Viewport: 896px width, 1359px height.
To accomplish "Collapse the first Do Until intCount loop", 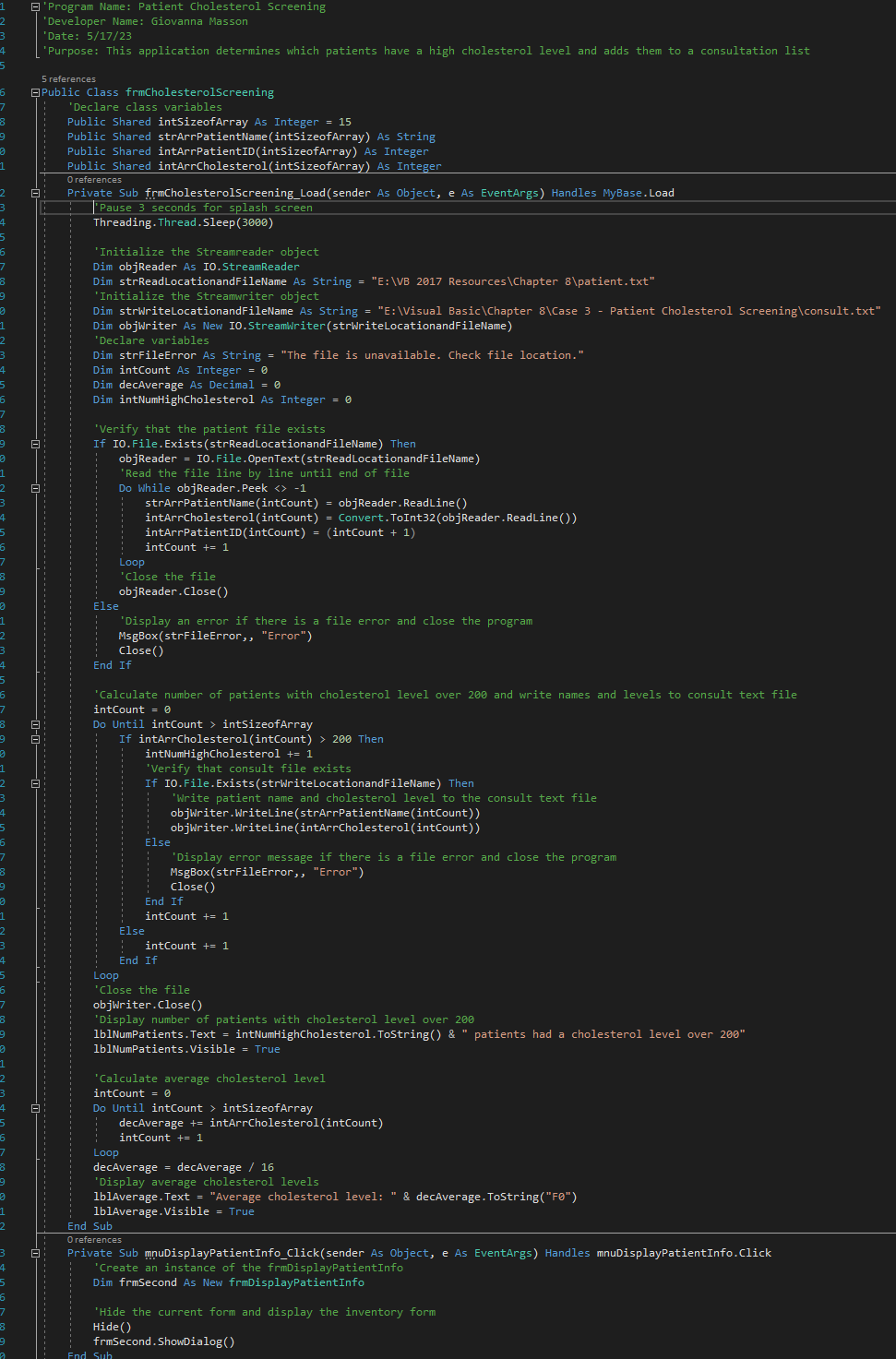I will pyautogui.click(x=35, y=724).
